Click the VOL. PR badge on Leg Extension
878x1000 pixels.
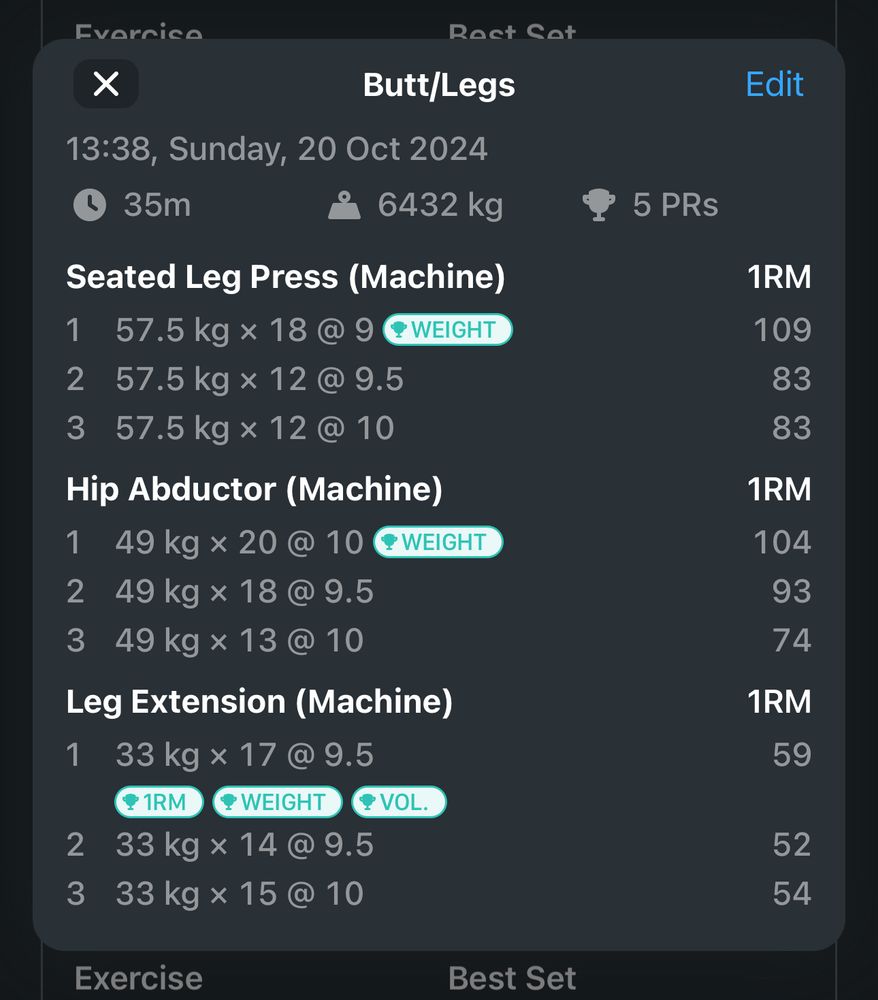(398, 801)
